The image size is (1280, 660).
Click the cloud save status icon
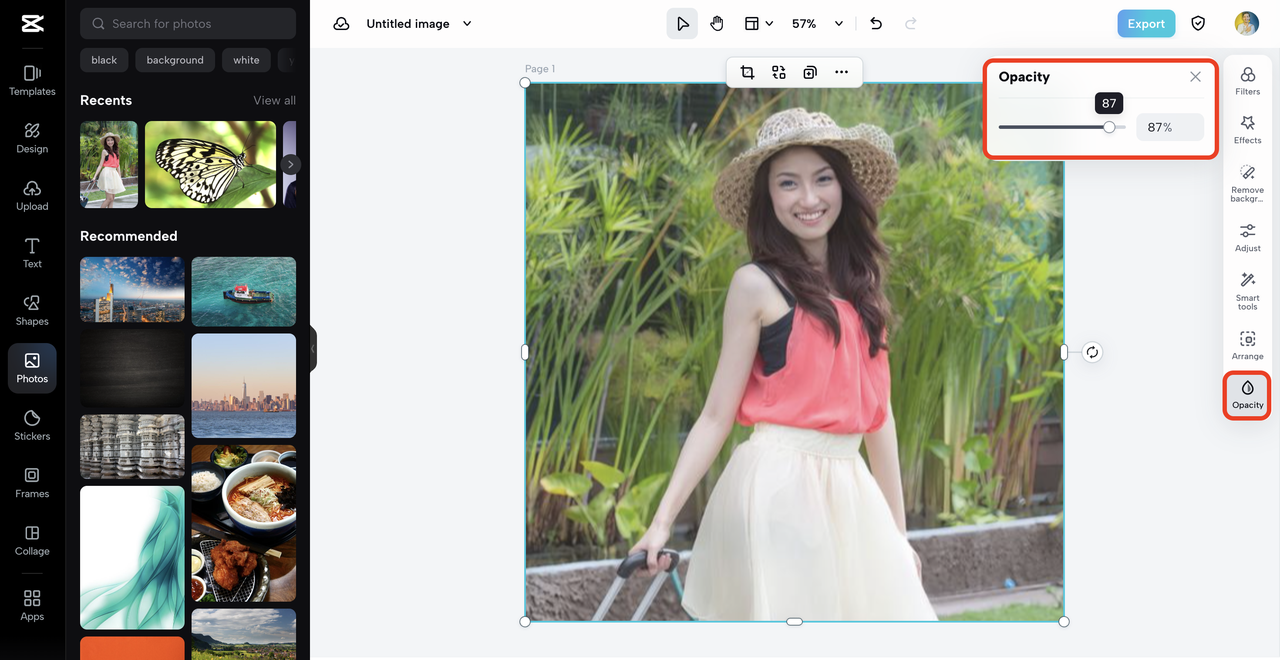click(341, 24)
